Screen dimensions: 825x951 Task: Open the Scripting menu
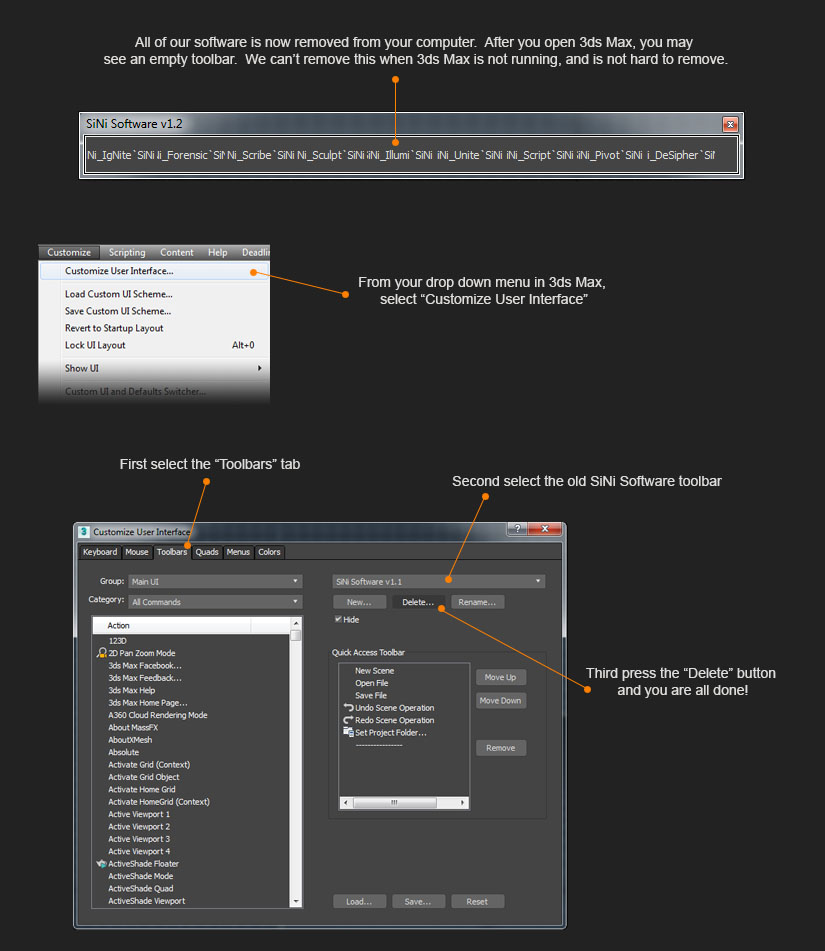point(127,252)
